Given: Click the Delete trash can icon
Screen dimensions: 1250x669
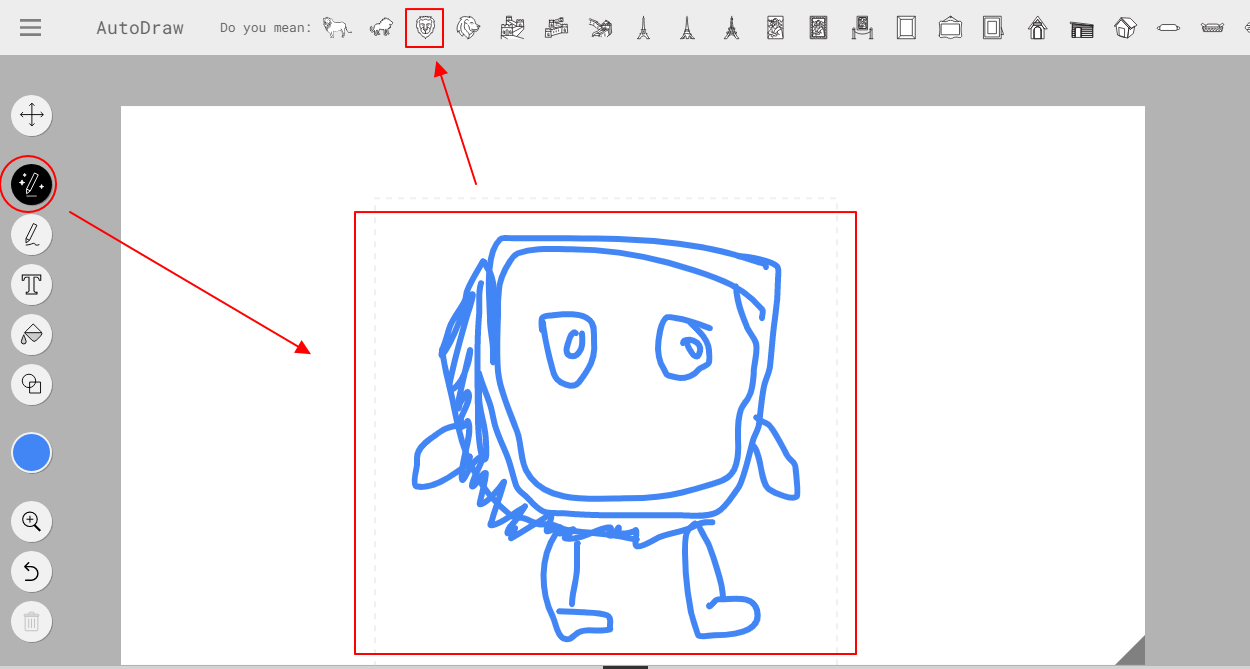Looking at the screenshot, I should point(31,622).
